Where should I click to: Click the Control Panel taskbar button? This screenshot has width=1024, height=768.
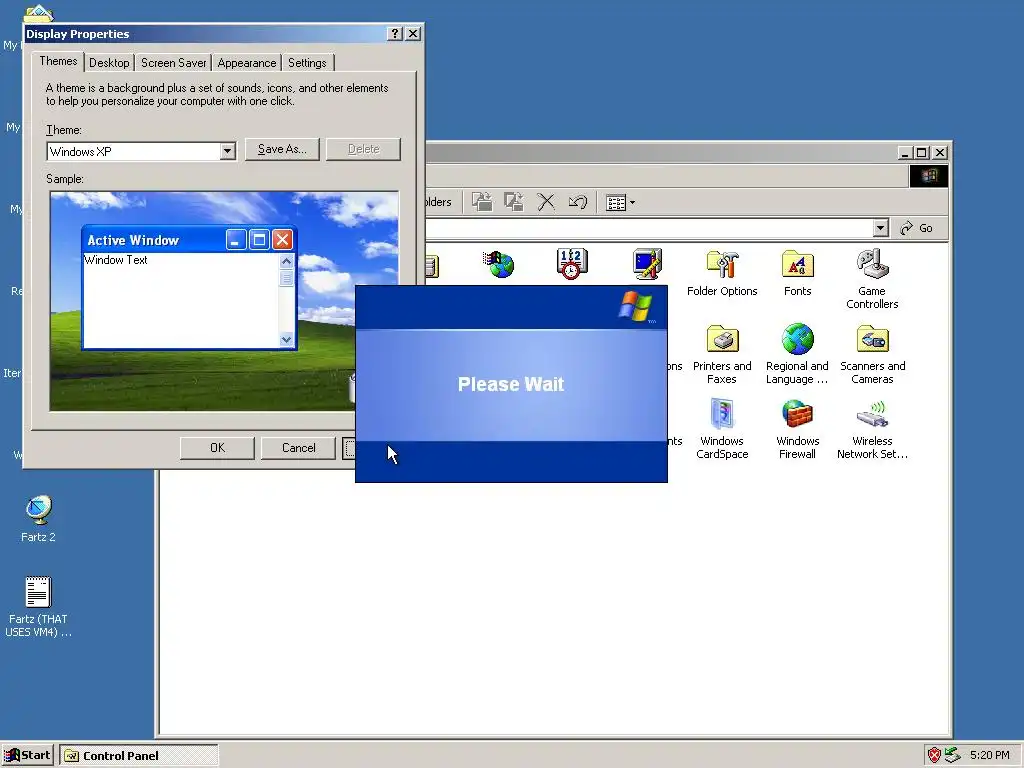pos(139,756)
